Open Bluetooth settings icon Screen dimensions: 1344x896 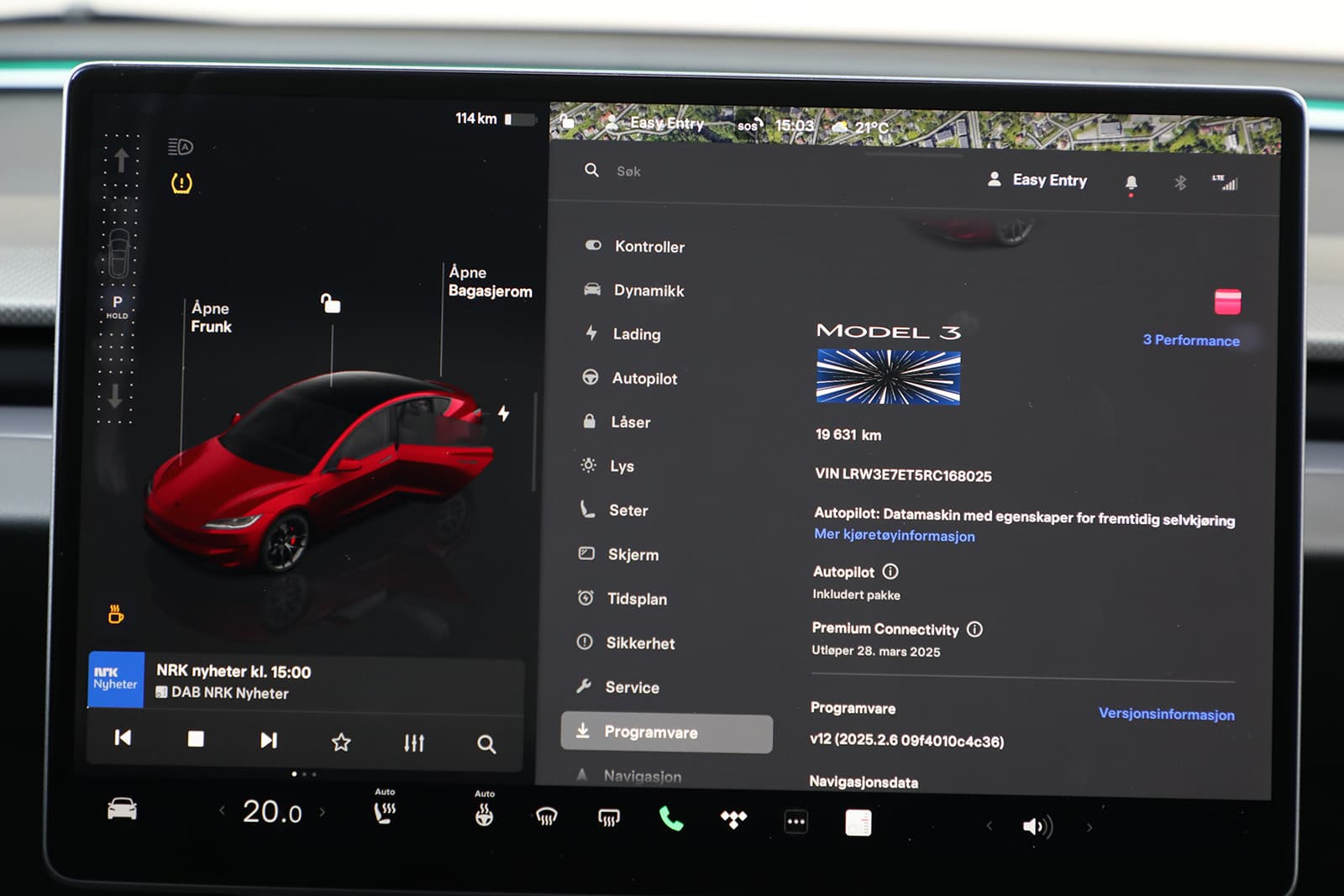point(1179,182)
